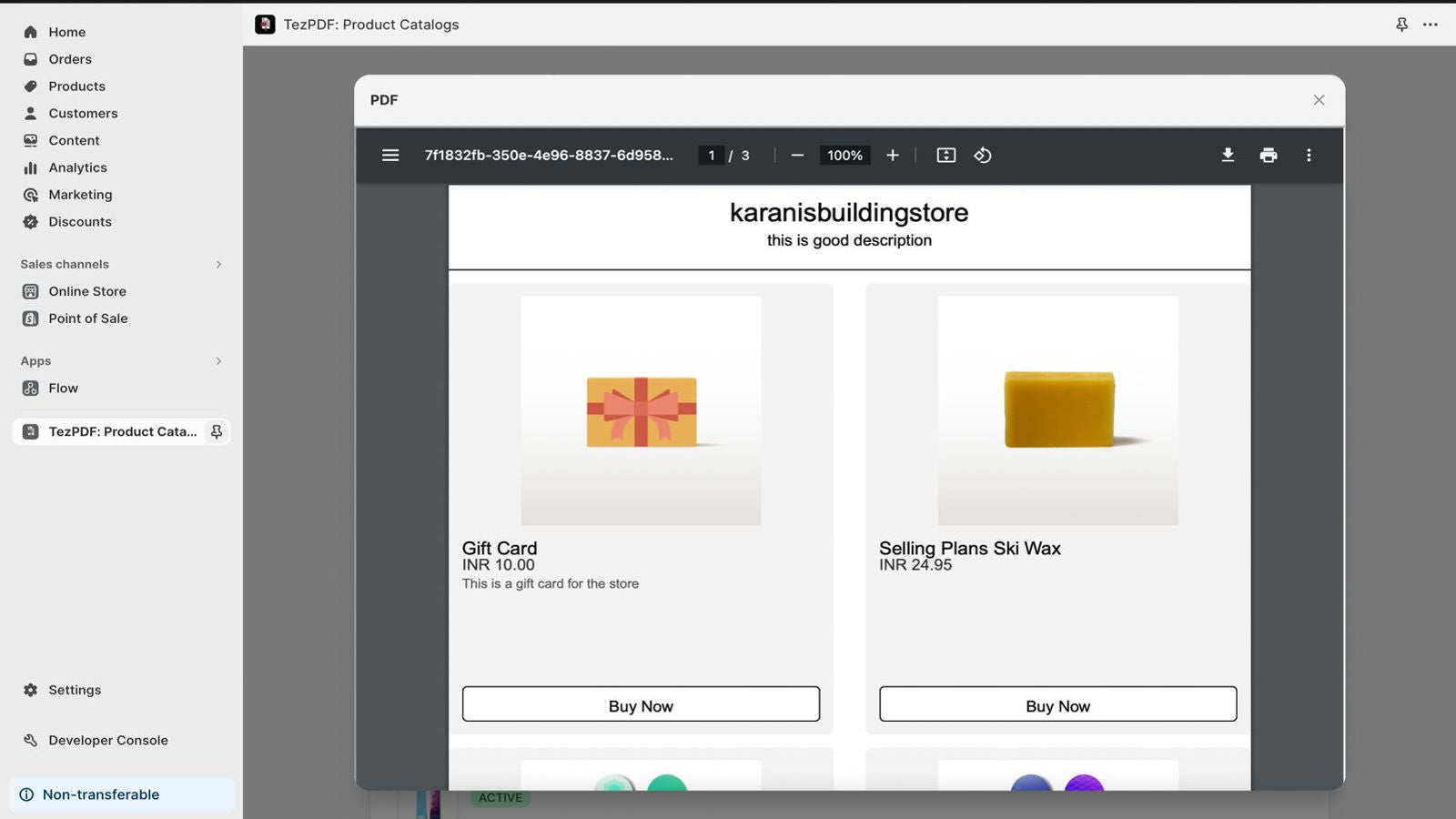This screenshot has width=1456, height=819.
Task: Close the PDF preview dialog
Action: [x=1319, y=100]
